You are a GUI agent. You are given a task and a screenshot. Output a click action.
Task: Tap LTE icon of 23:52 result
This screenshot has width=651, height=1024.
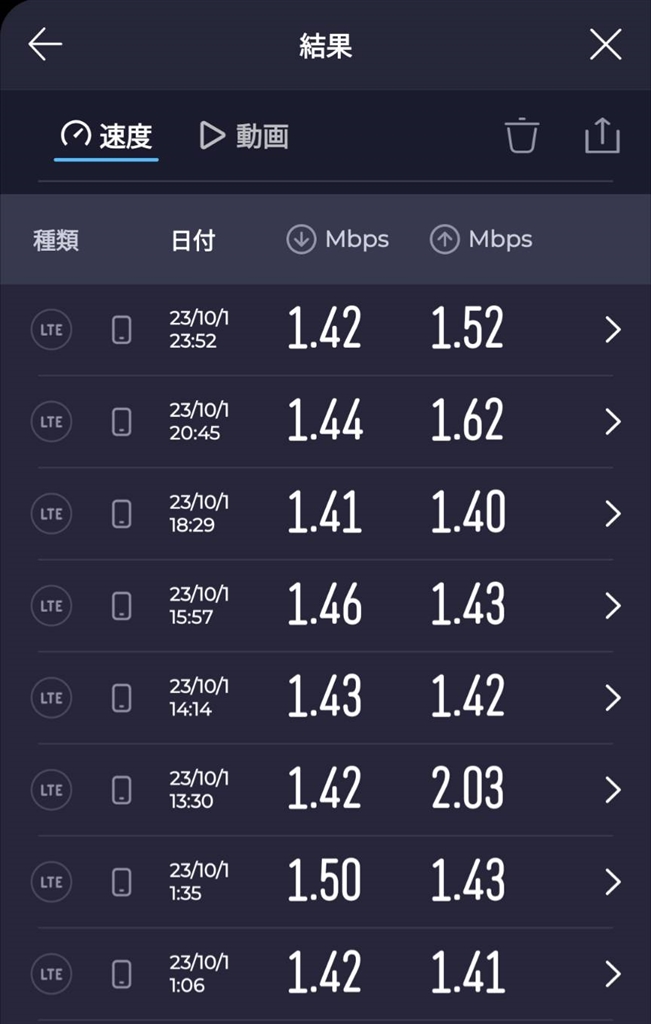pos(51,330)
